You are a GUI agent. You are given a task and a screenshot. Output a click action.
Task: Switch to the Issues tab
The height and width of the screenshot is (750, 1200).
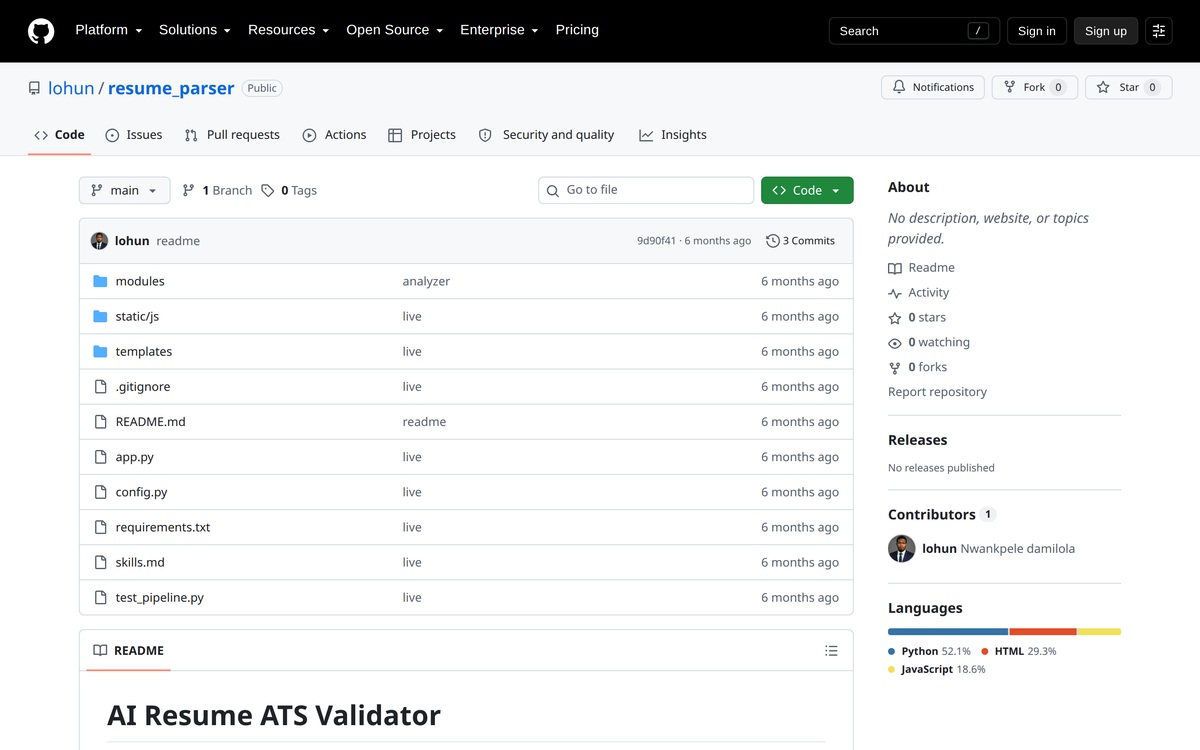[134, 135]
